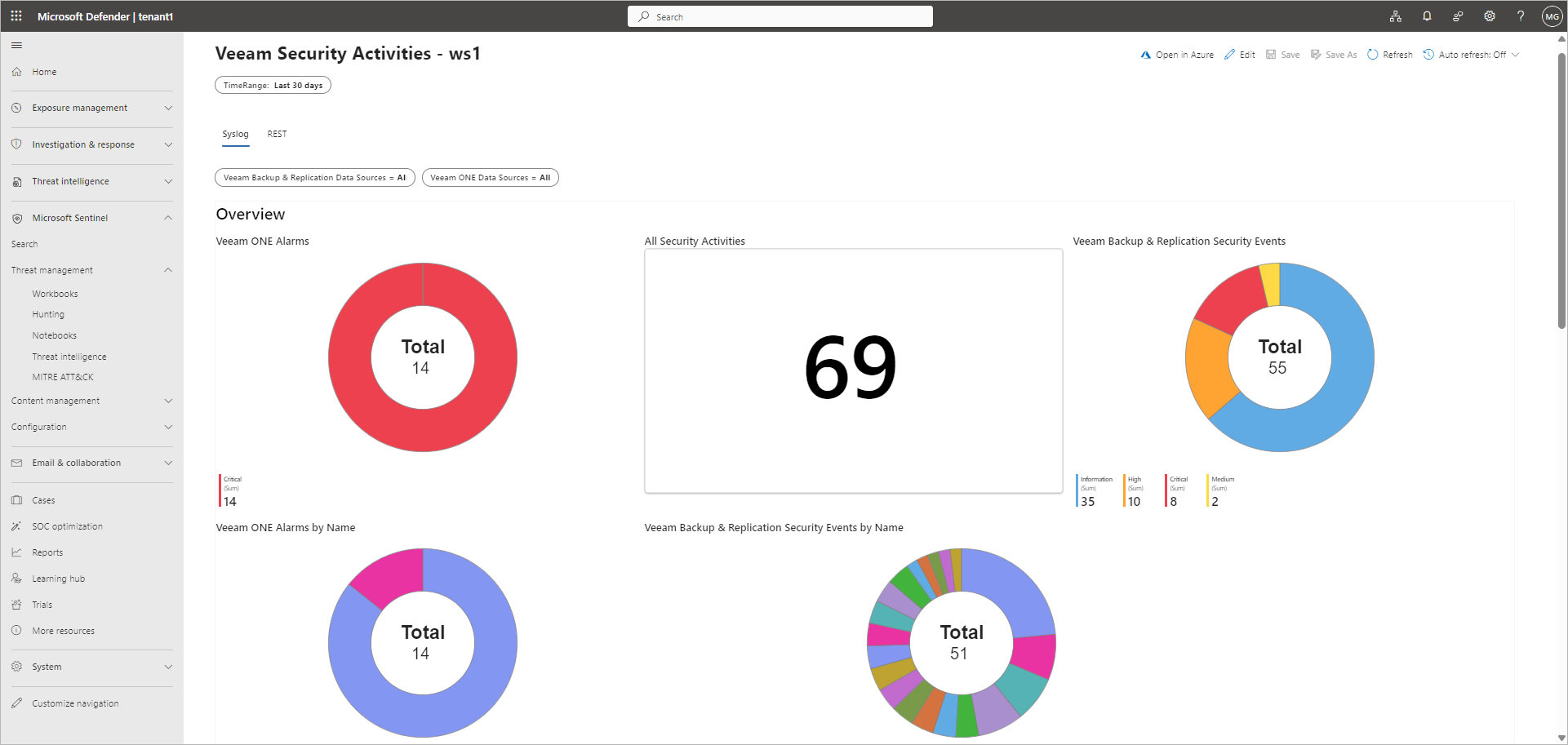Screen dimensions: 1568x745
Task: Click Veeam Backup & Replication Data Sources filter
Action: (315, 177)
